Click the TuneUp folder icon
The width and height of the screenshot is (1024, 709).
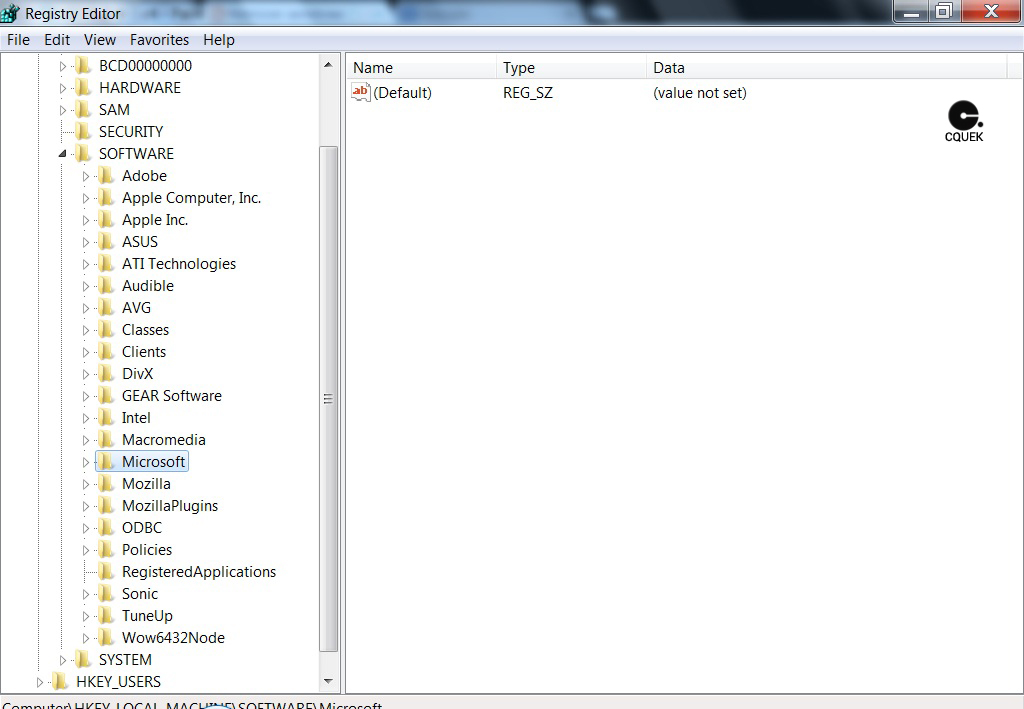pos(106,616)
